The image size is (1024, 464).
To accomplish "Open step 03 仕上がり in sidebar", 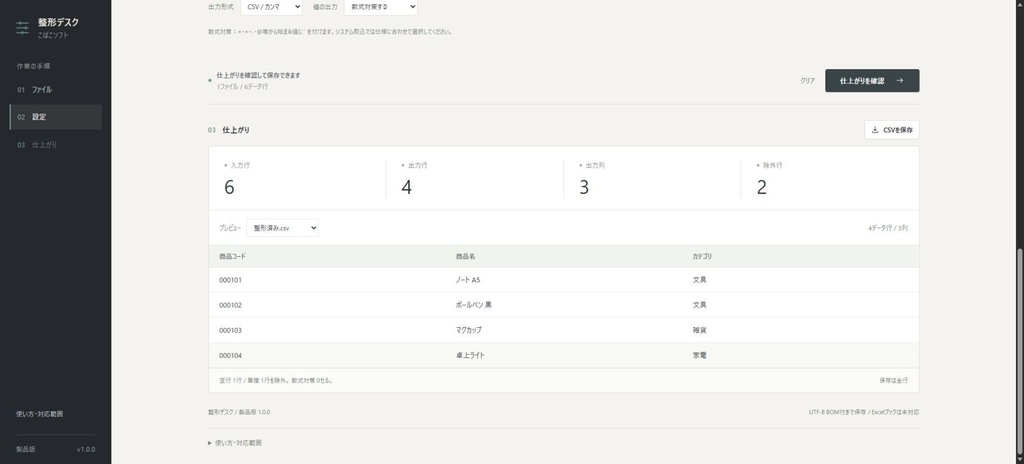I will tap(56, 144).
